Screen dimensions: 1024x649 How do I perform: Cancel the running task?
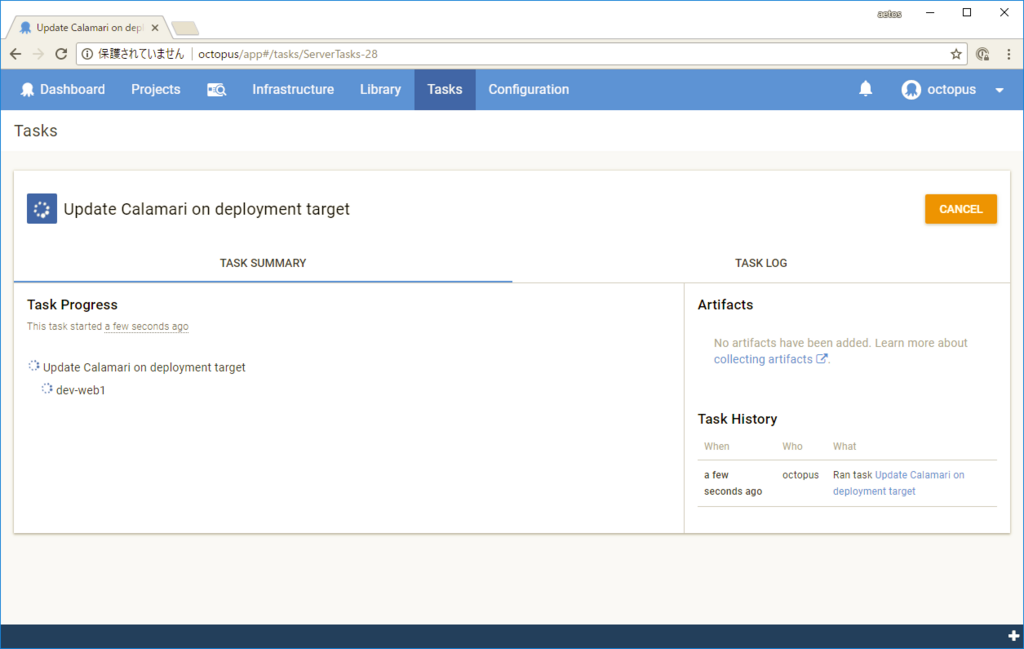961,209
